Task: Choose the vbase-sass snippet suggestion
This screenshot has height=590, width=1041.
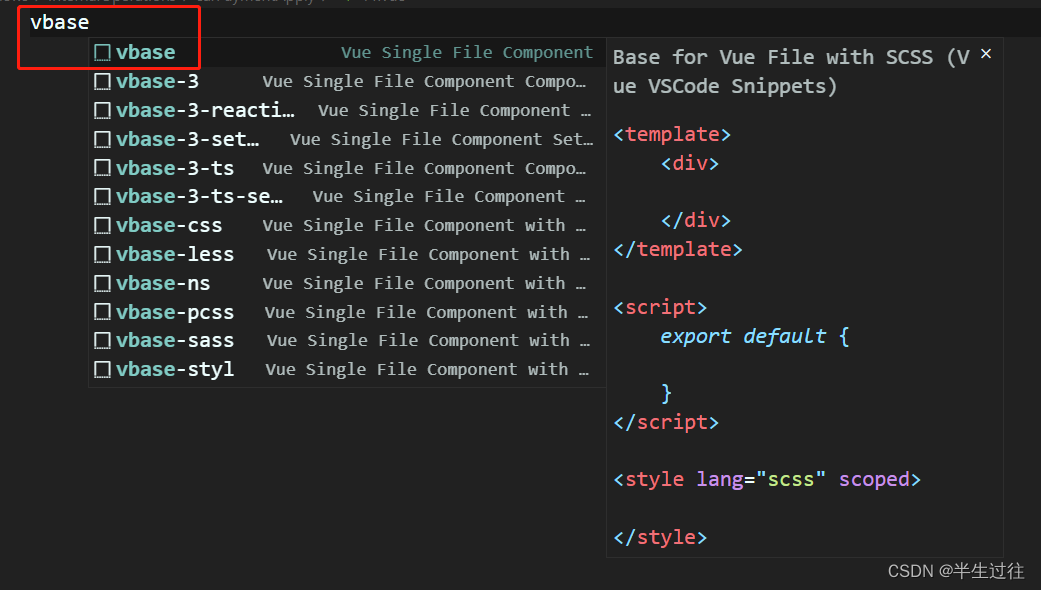Action: point(347,341)
